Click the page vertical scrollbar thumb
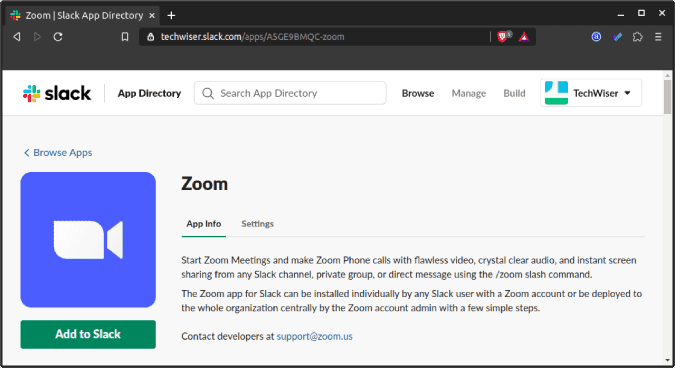The image size is (675, 368). point(668,97)
